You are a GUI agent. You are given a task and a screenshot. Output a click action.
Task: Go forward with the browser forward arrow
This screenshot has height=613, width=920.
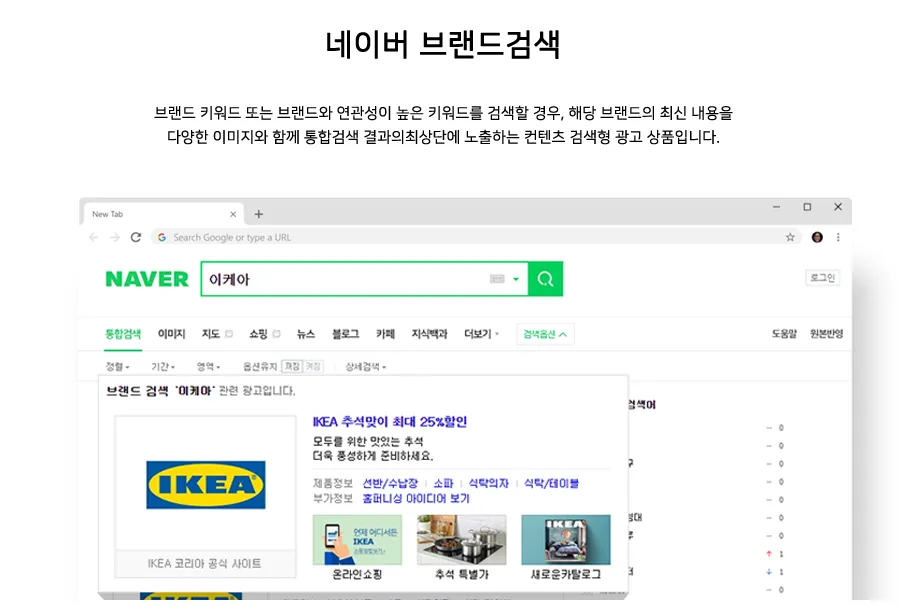click(114, 237)
